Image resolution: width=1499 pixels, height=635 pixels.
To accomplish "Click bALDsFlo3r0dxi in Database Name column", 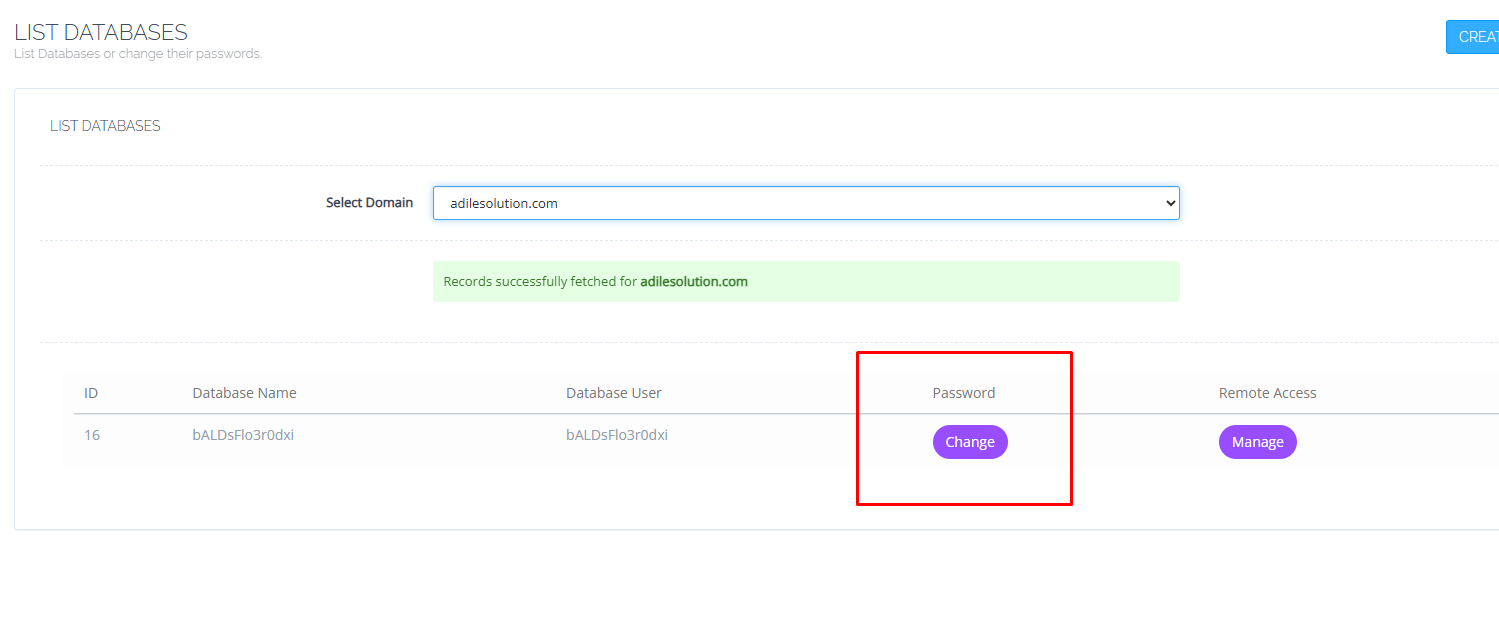I will (243, 436).
